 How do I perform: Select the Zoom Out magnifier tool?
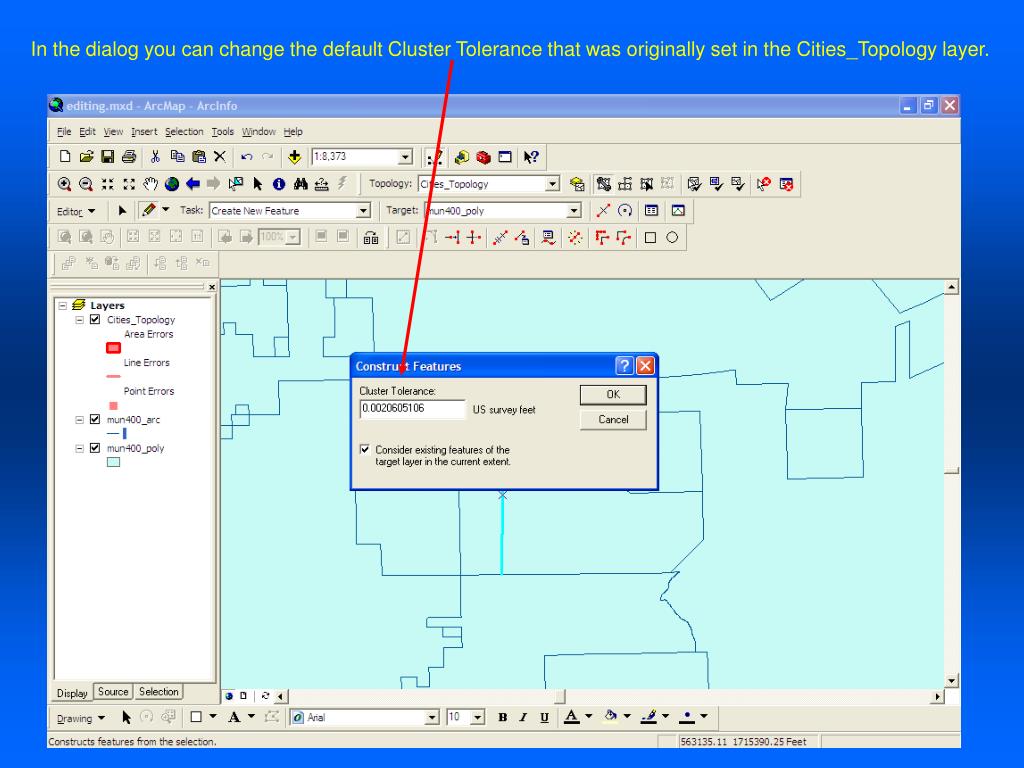(86, 184)
